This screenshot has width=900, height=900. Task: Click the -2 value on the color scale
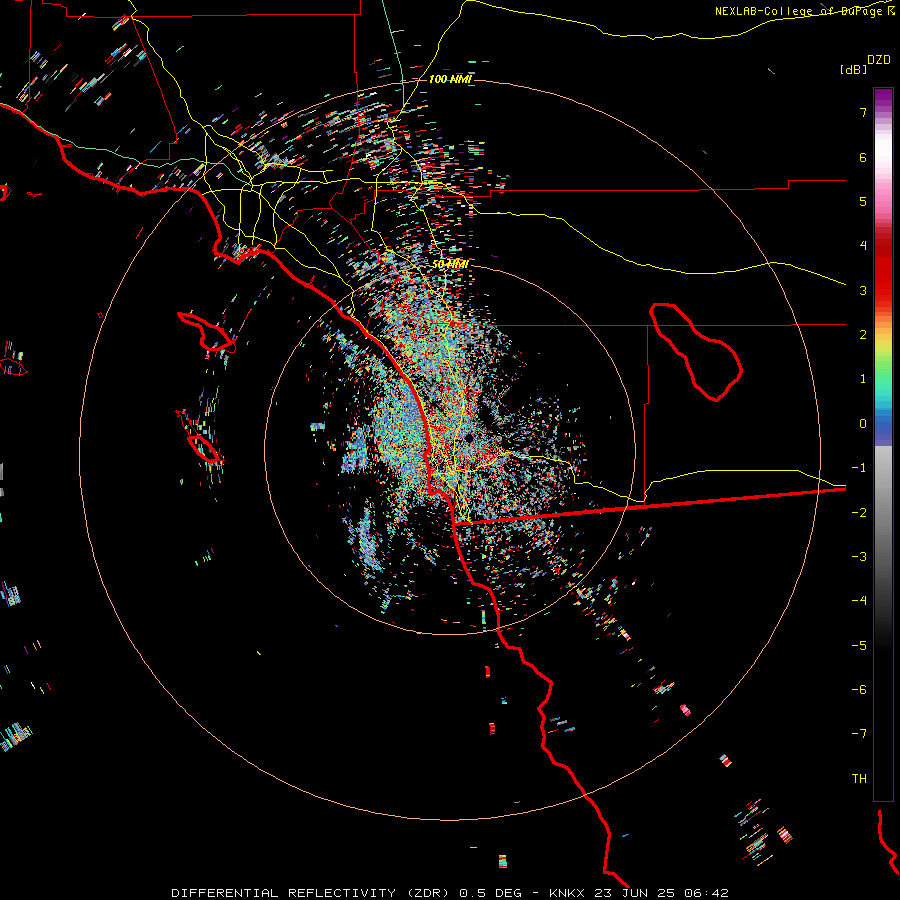pos(859,513)
